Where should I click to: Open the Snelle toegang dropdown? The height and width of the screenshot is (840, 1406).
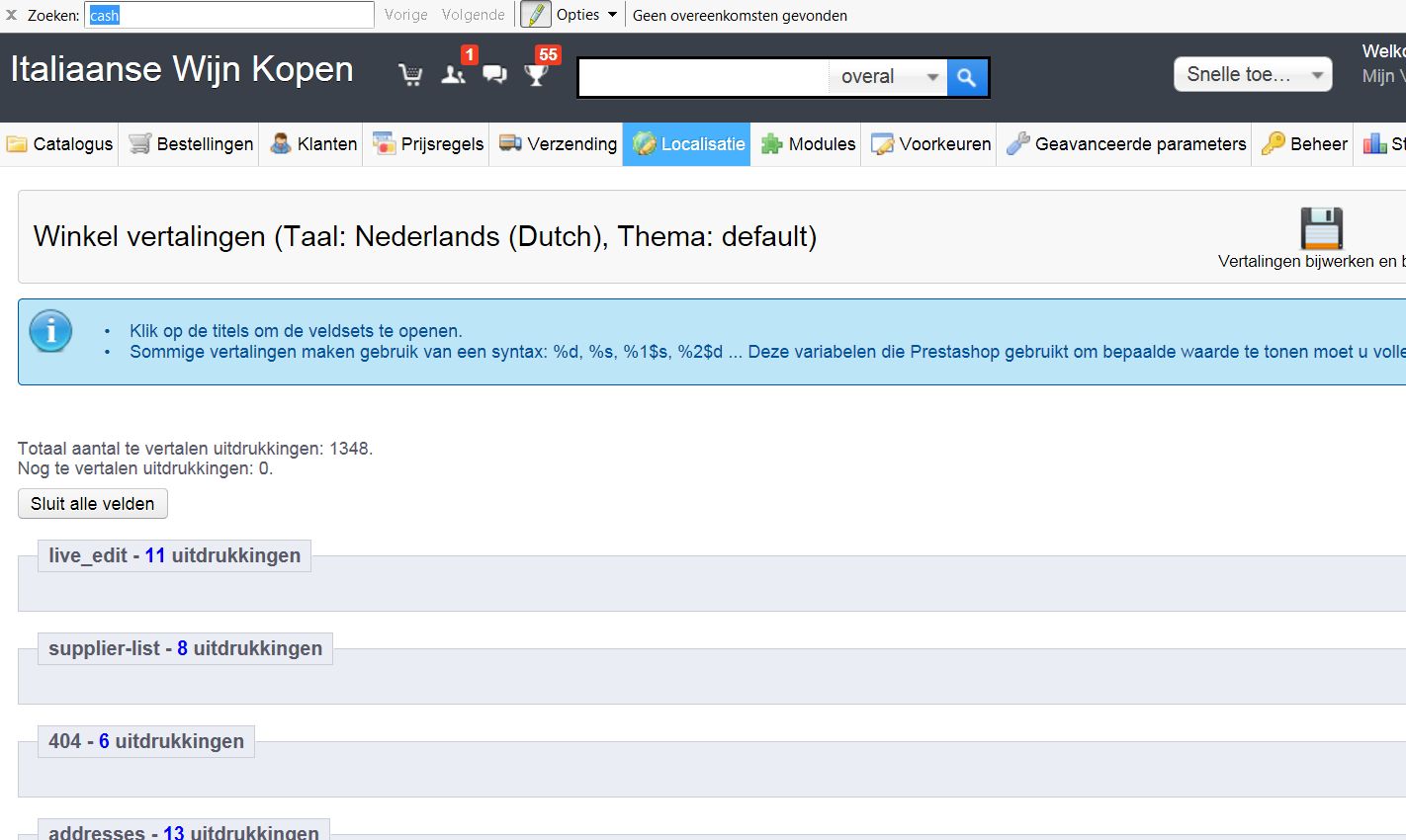point(1253,74)
